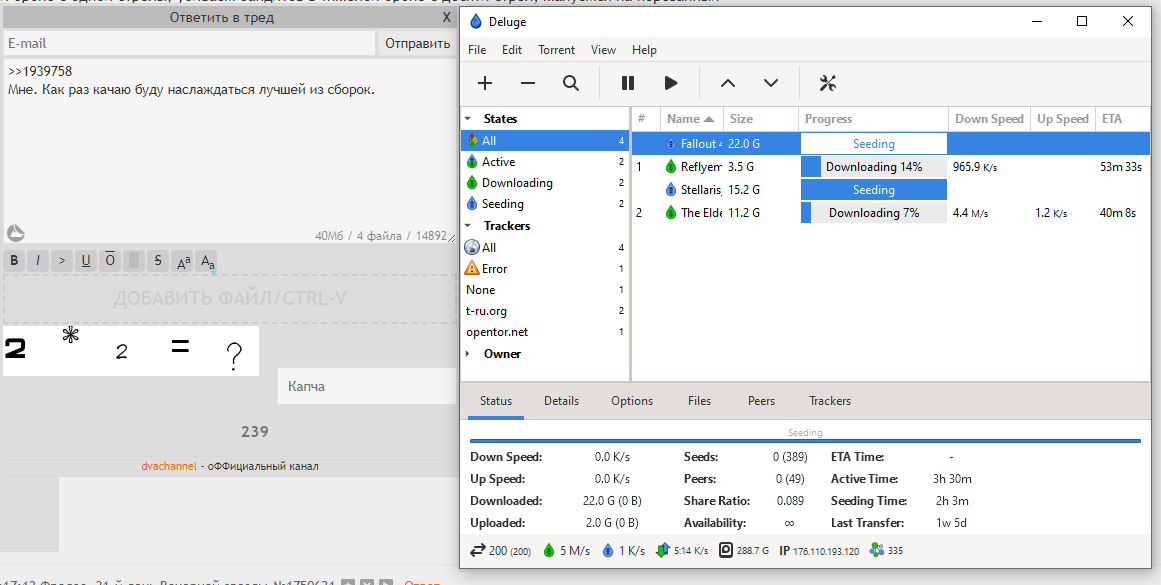Screen dimensions: 1161x585
Task: Filter by Downloading state
Action: pos(545,183)
